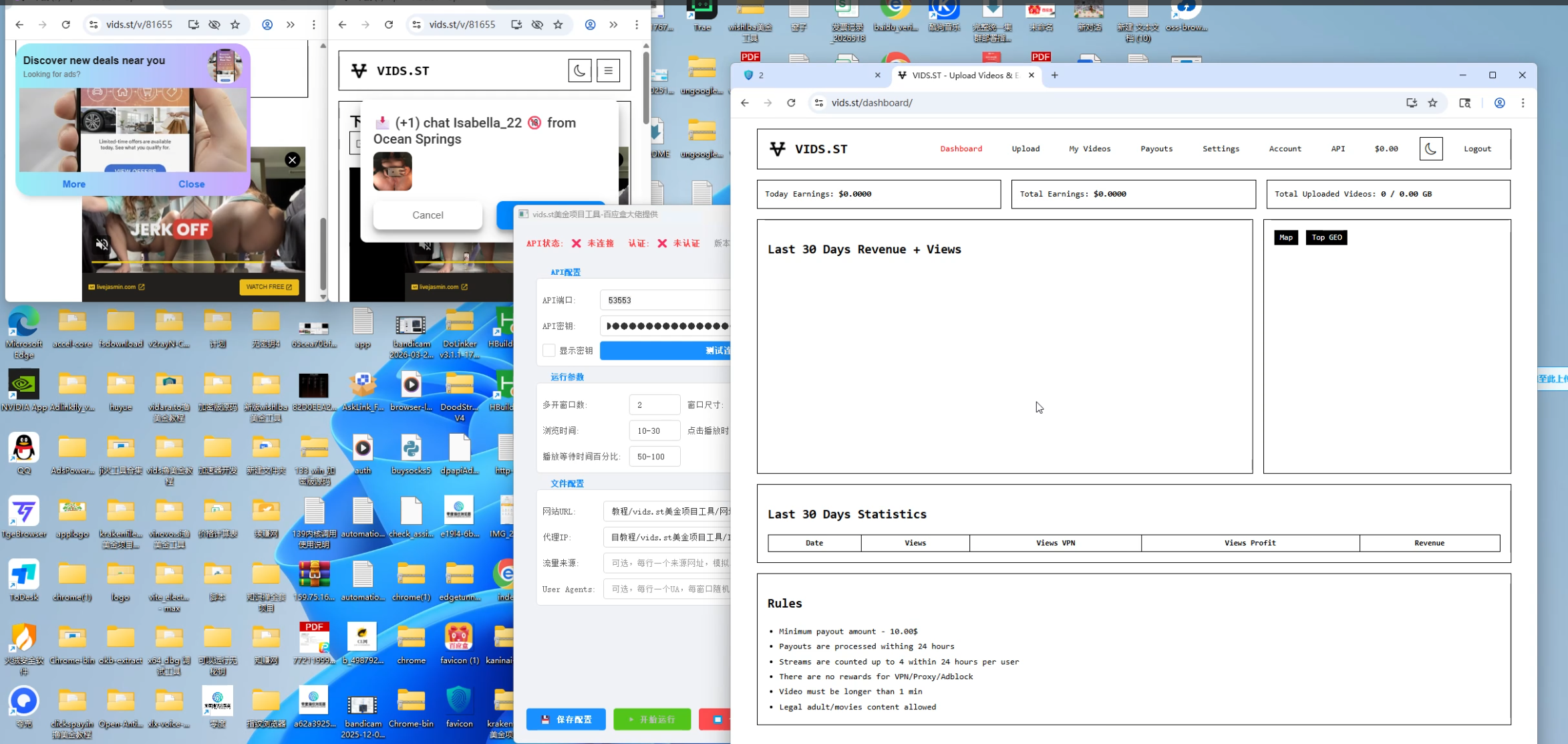
Task: Click Cancel in Isabella_22 chat popup
Action: pos(428,215)
